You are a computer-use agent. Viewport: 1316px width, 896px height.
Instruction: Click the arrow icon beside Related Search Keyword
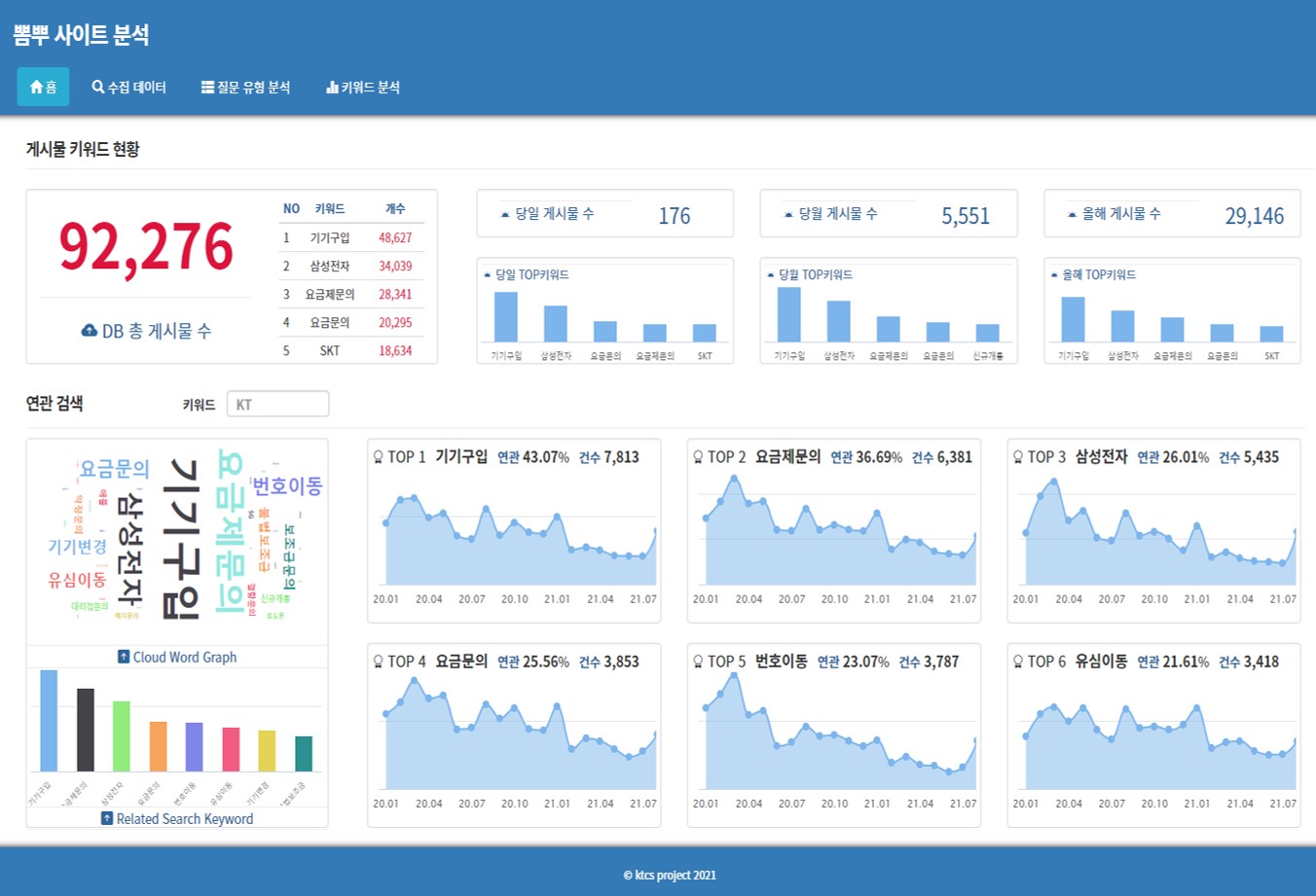(107, 818)
